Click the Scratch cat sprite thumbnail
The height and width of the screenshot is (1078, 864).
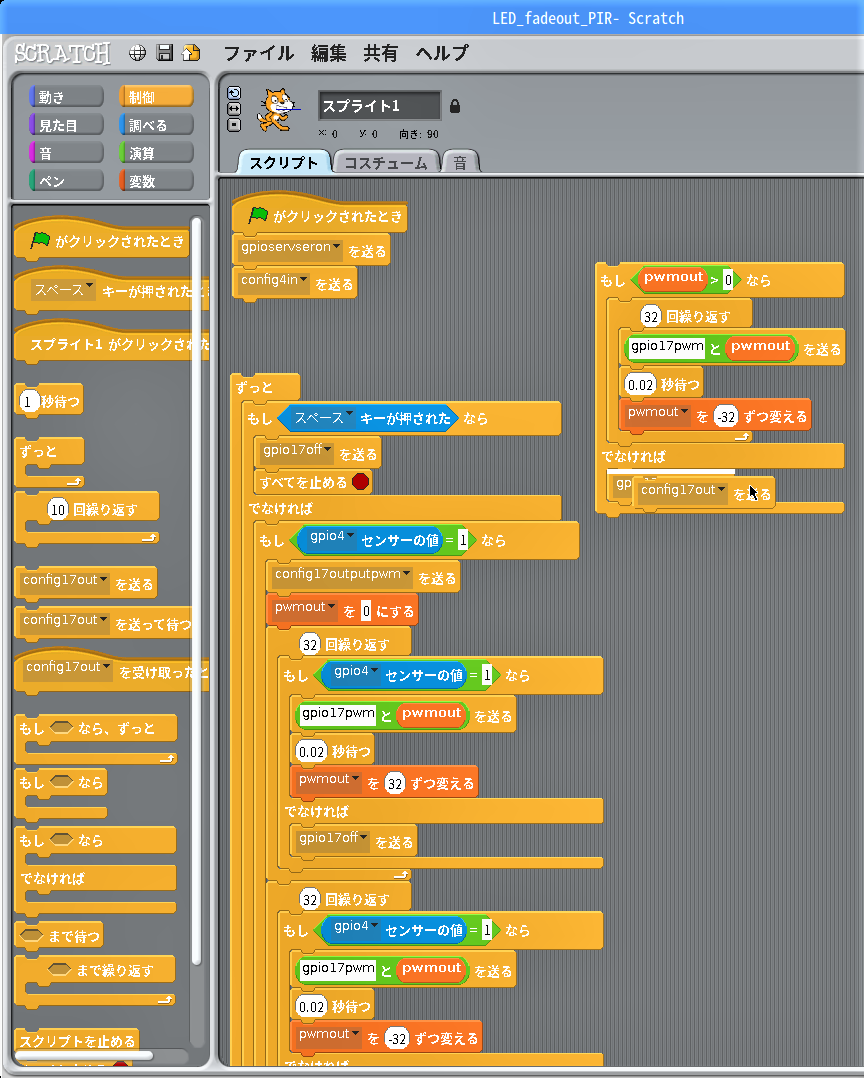[x=277, y=110]
